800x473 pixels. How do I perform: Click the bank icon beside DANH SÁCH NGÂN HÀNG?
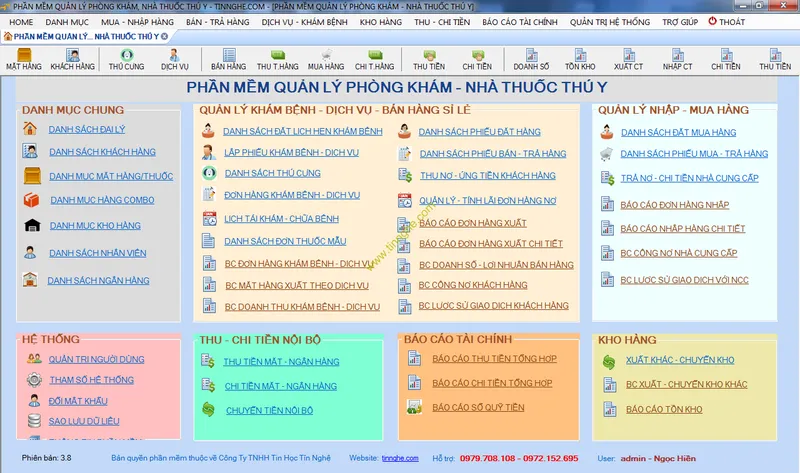30,280
